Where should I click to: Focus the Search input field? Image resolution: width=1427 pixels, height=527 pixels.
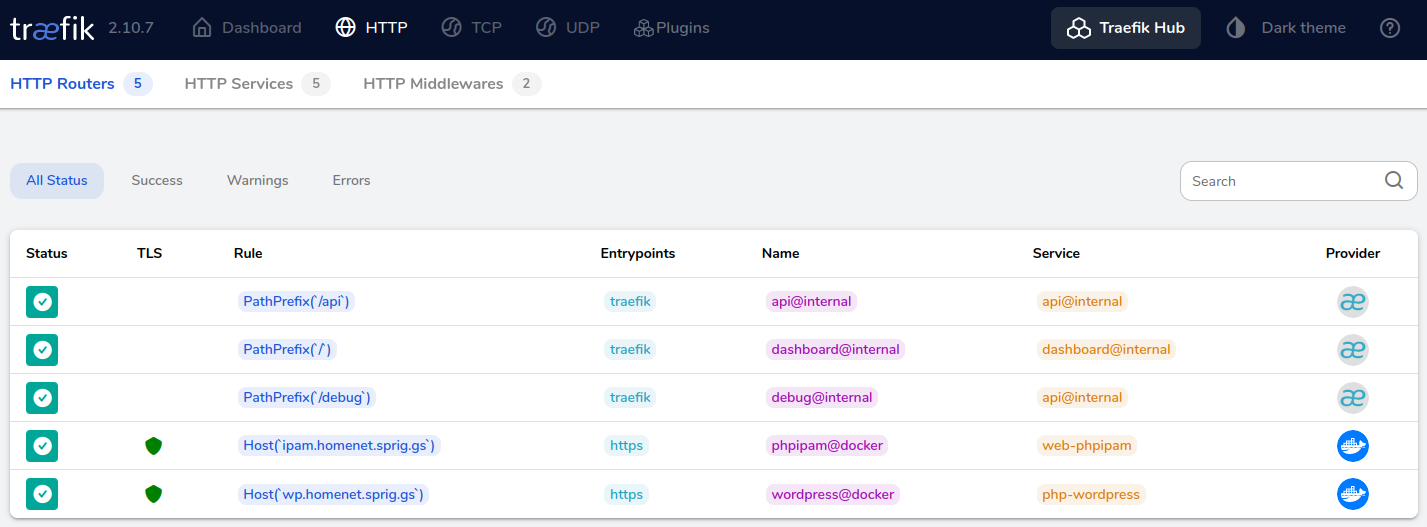pos(1298,181)
